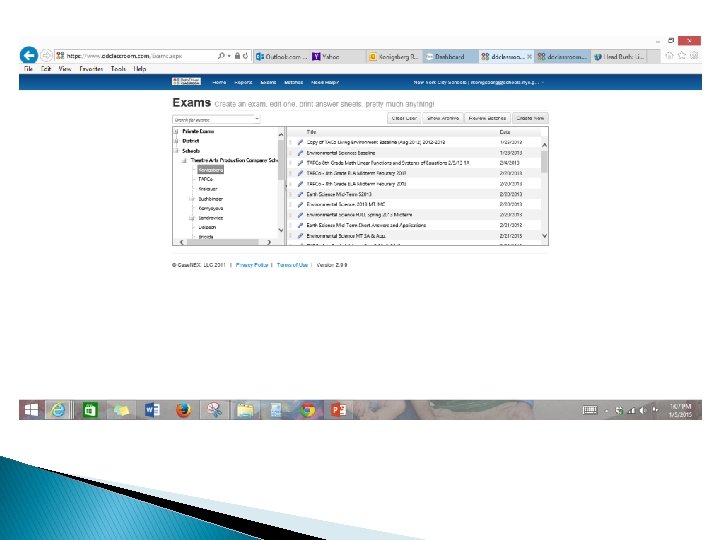This screenshot has height=540, width=720.
Task: Switch to the Yahoo browser tab
Action: [338, 56]
